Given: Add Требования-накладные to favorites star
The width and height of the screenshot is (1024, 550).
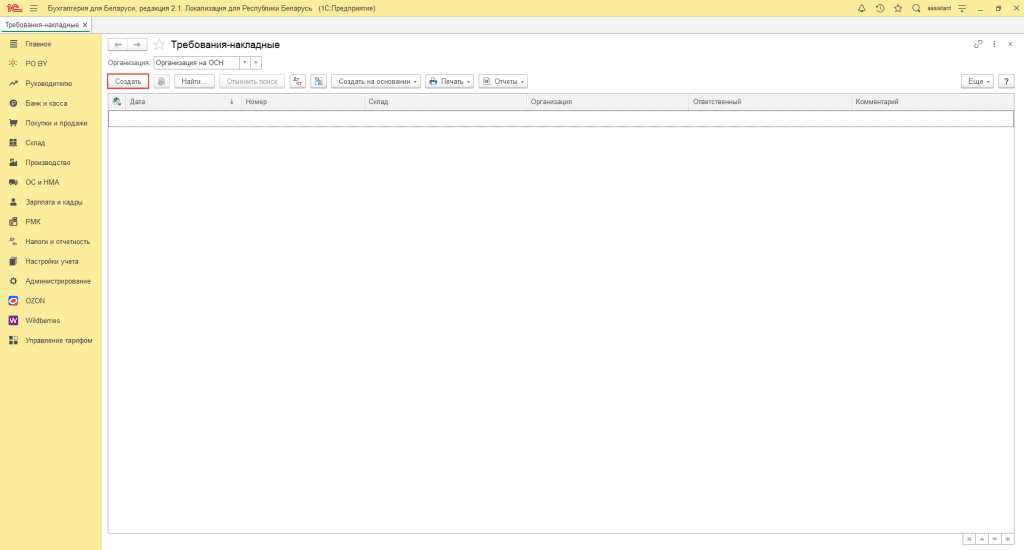Looking at the screenshot, I should tap(159, 44).
